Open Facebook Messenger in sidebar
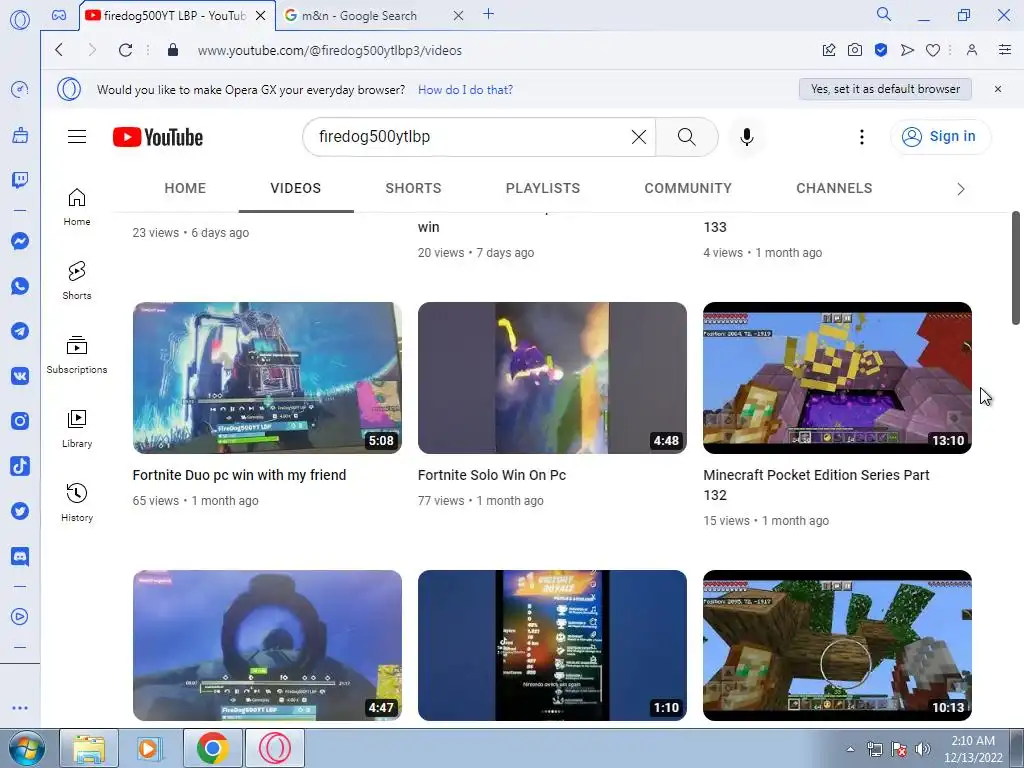 [20, 241]
